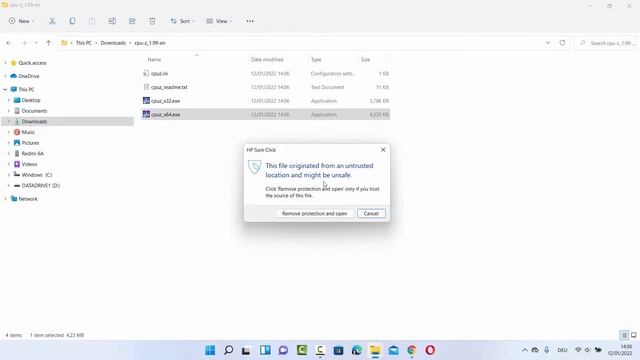Select Pictures in navigation pane
This screenshot has height=360, width=640.
30,143
